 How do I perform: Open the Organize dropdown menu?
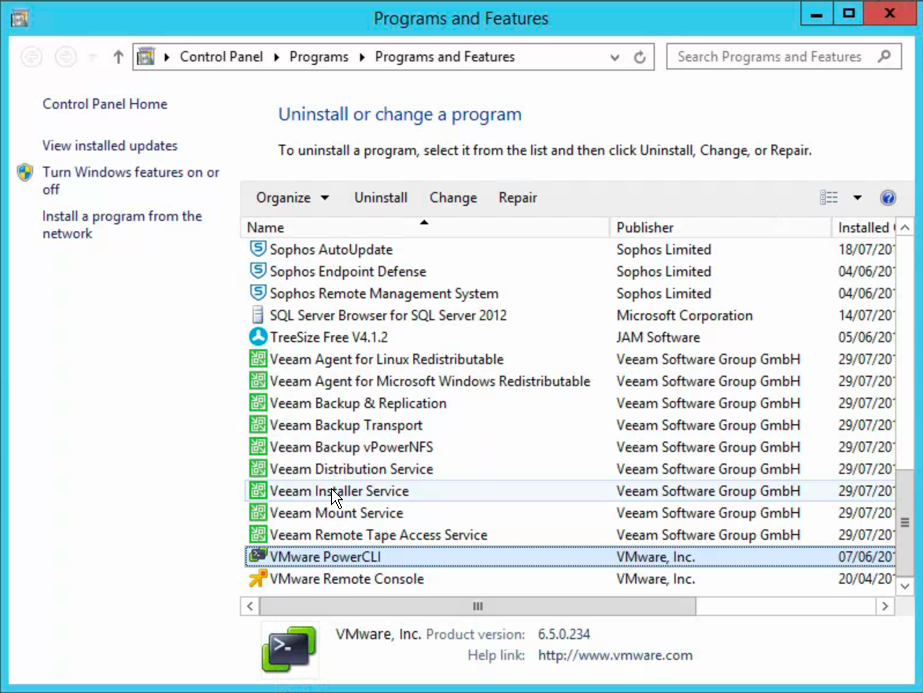point(291,197)
